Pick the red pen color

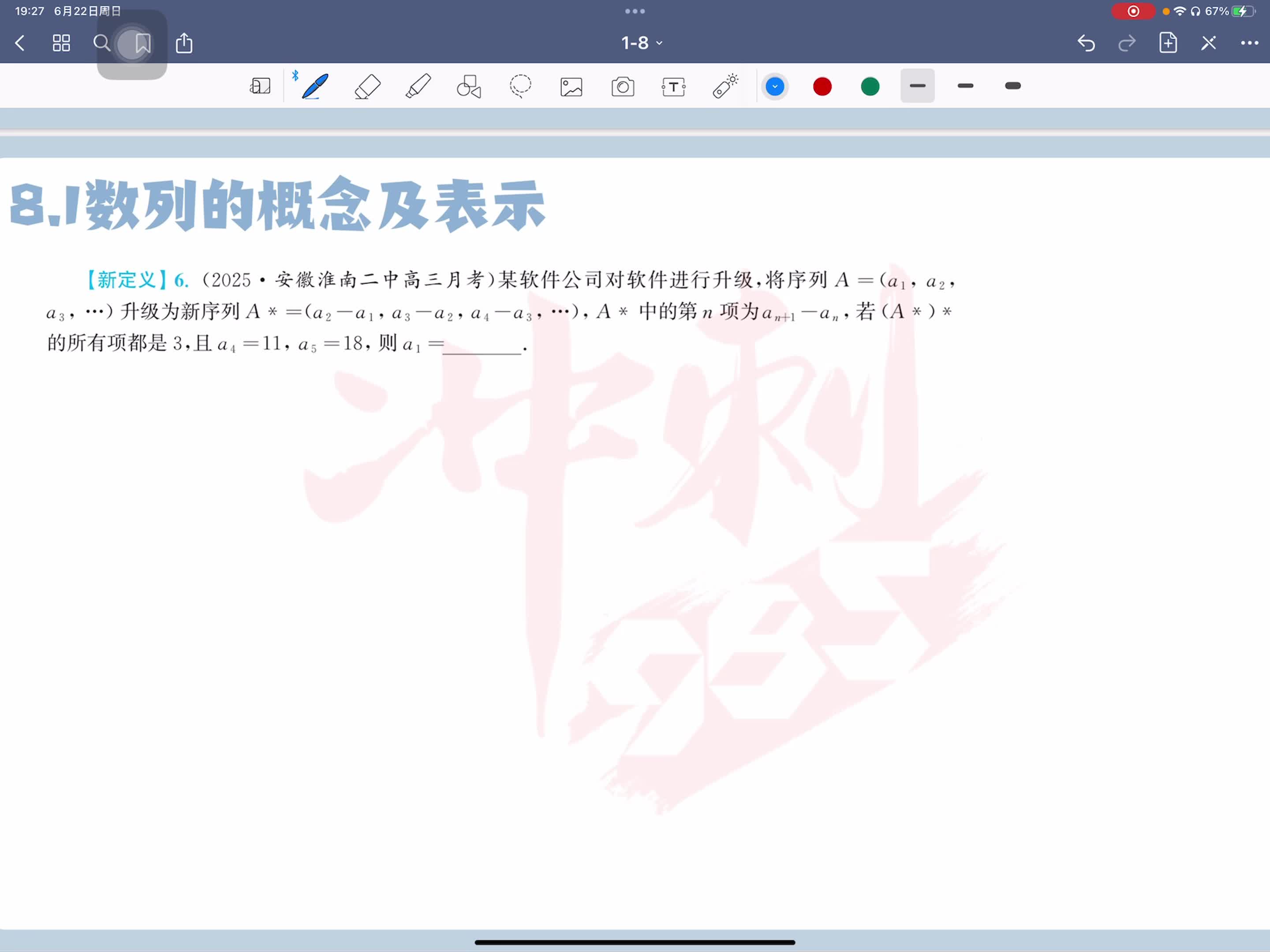click(x=822, y=87)
